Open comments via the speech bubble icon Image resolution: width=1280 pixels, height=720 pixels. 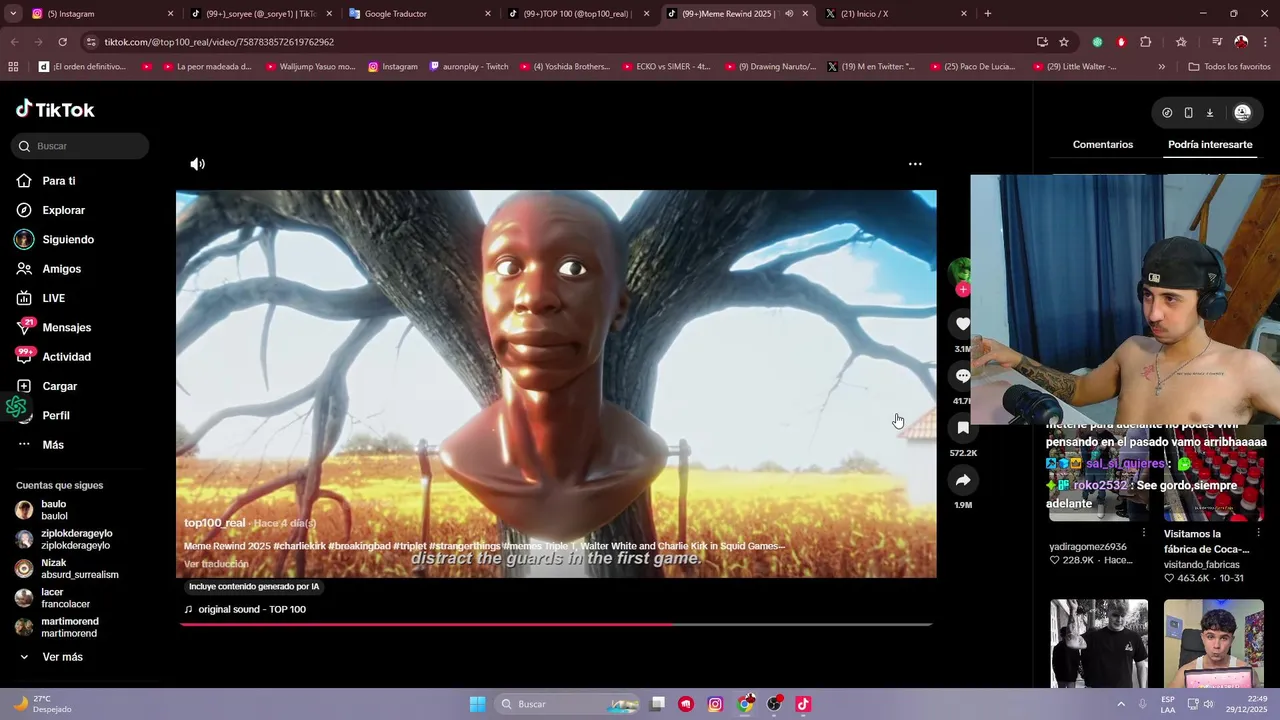click(962, 376)
